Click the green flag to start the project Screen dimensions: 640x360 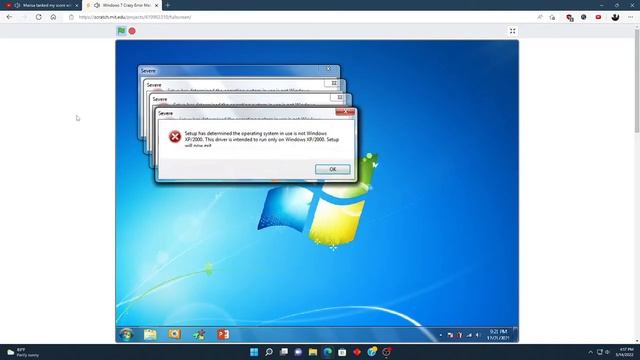coord(121,31)
